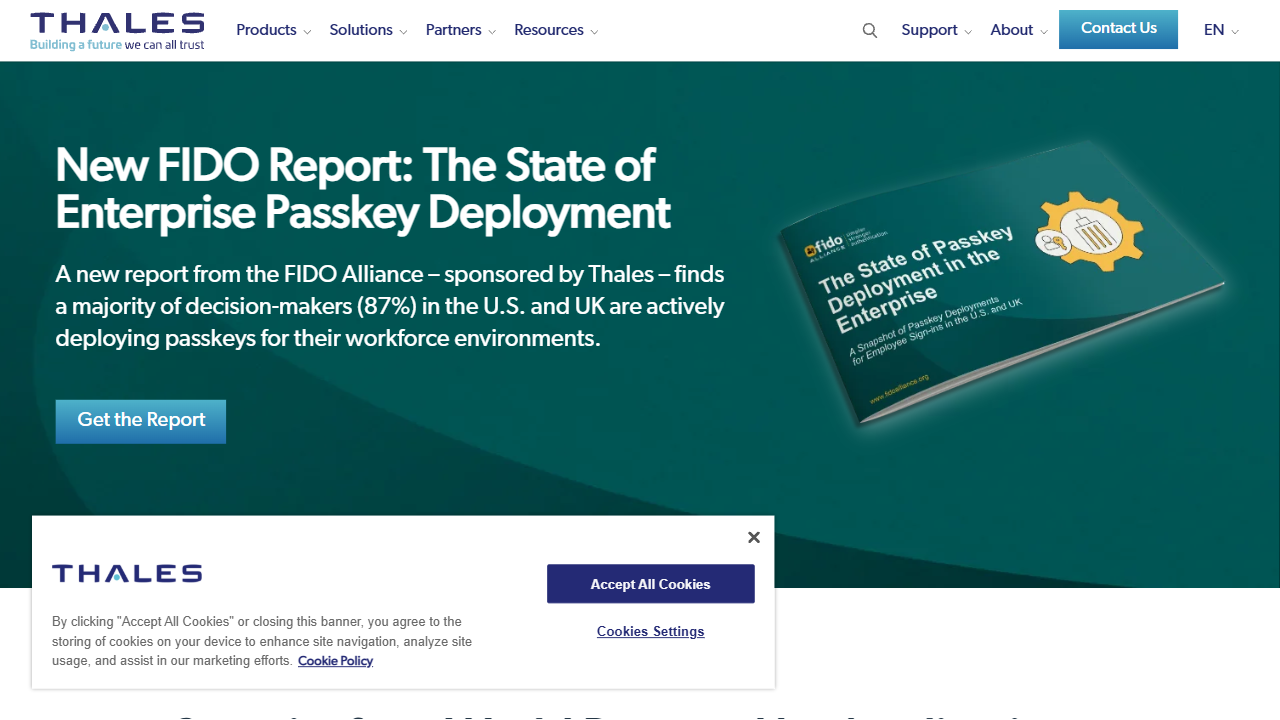1280x720 pixels.
Task: Click Get the Report button
Action: (x=141, y=421)
